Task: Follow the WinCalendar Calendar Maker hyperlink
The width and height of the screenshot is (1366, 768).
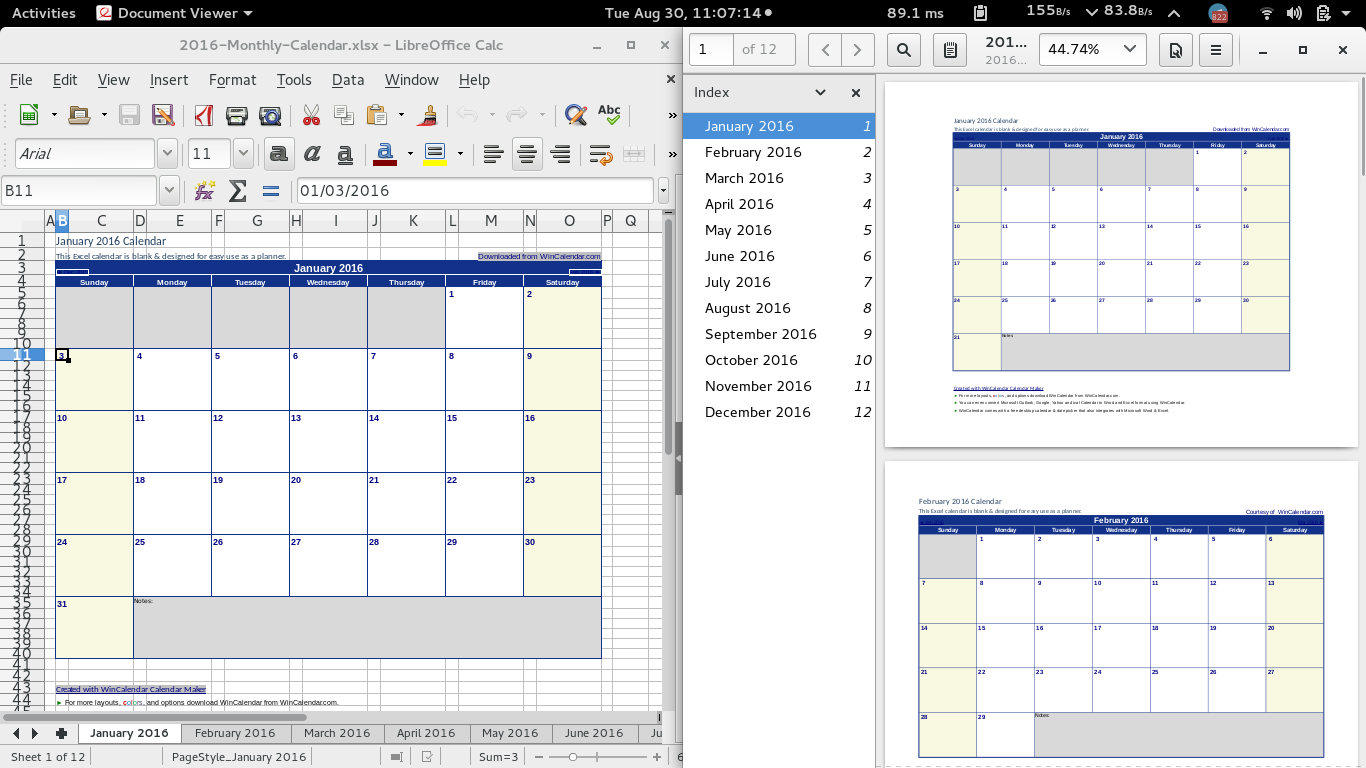Action: pyautogui.click(x=130, y=689)
